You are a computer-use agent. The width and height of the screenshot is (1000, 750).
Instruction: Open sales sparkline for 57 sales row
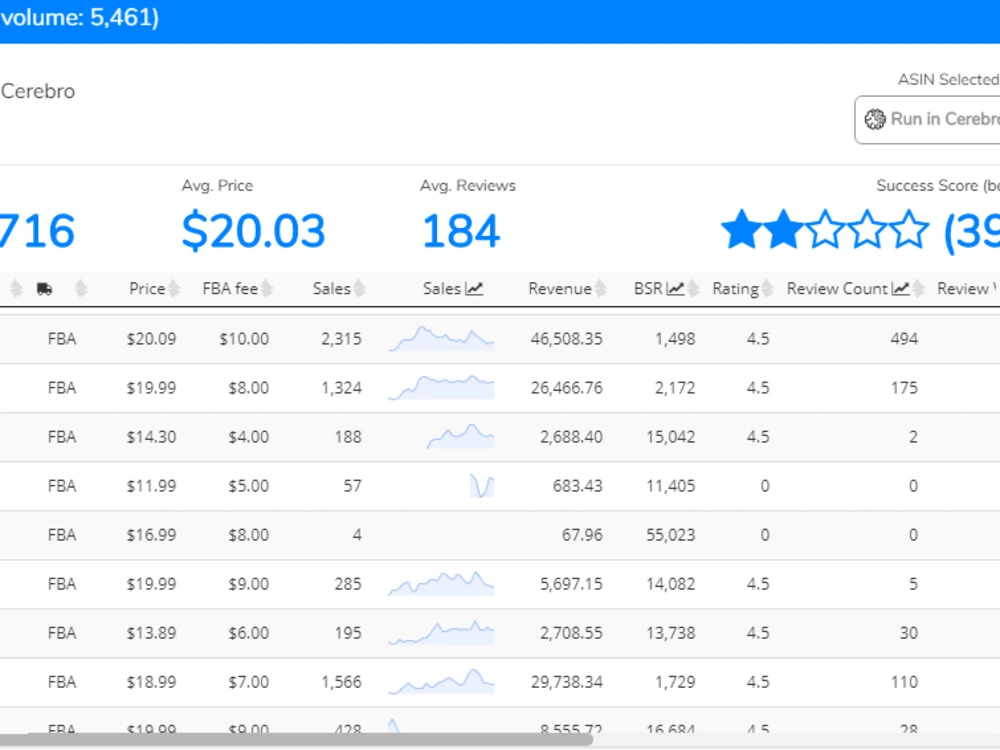pyautogui.click(x=482, y=486)
